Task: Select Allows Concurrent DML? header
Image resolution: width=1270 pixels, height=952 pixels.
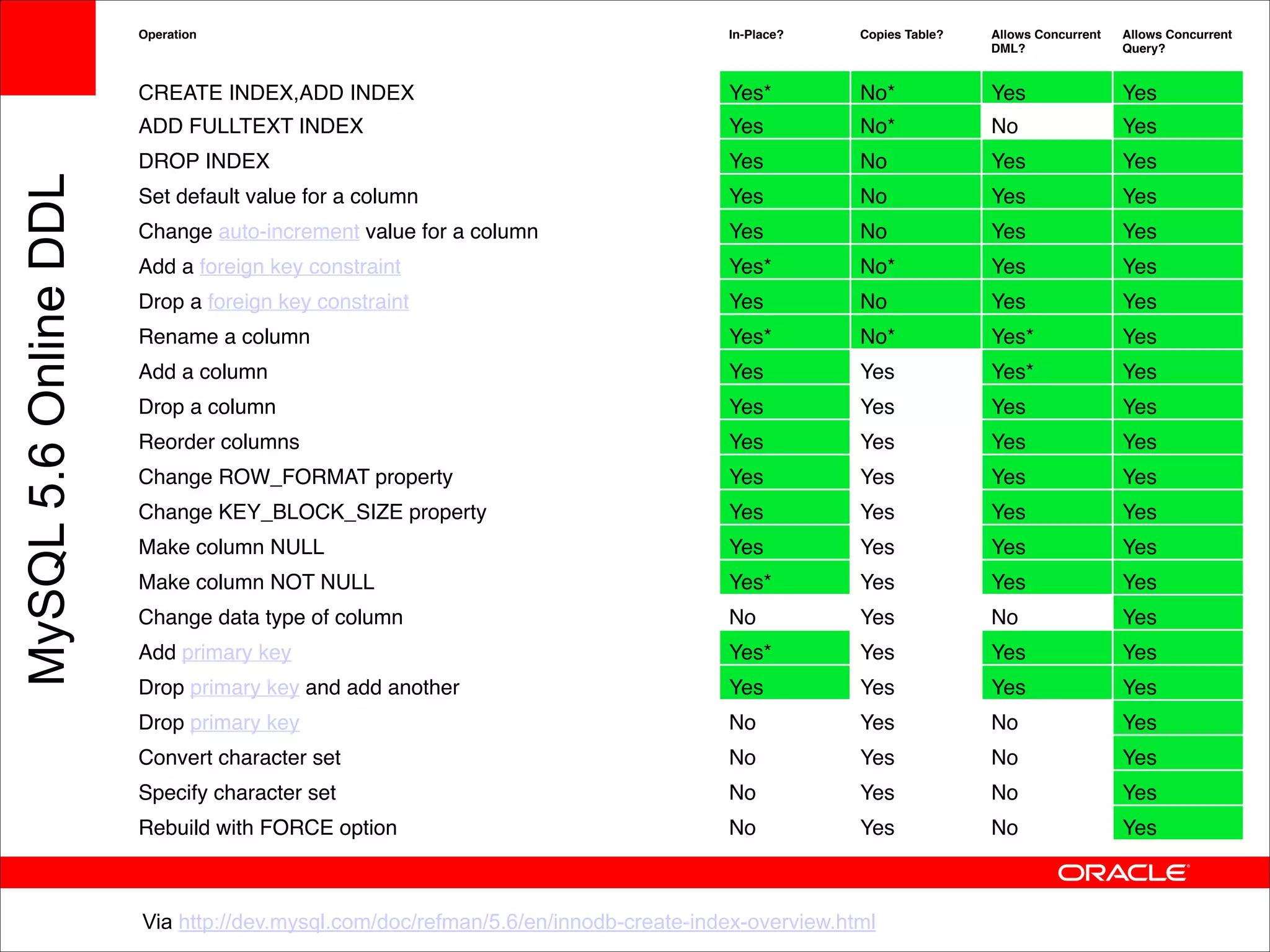Action: click(x=1046, y=42)
